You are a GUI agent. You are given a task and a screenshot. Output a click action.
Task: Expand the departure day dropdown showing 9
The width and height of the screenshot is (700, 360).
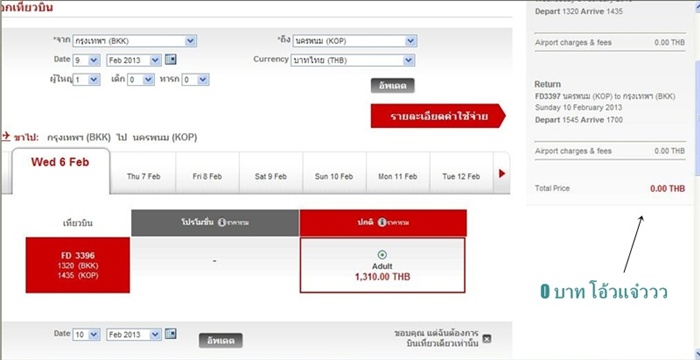click(87, 60)
